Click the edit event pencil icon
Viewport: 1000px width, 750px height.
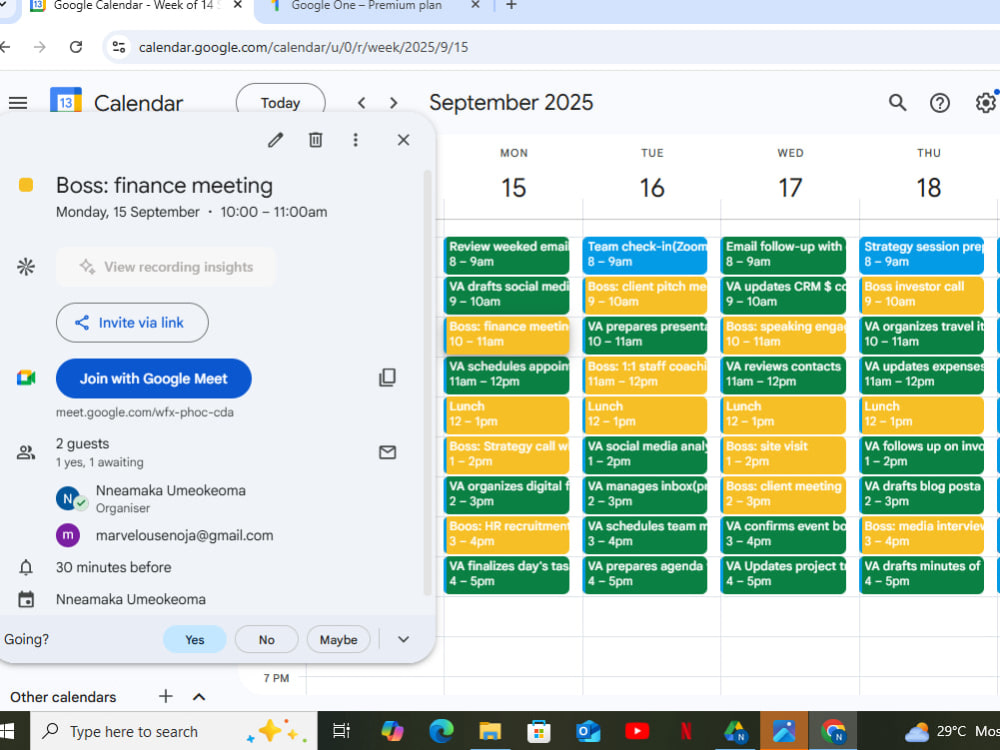[276, 140]
